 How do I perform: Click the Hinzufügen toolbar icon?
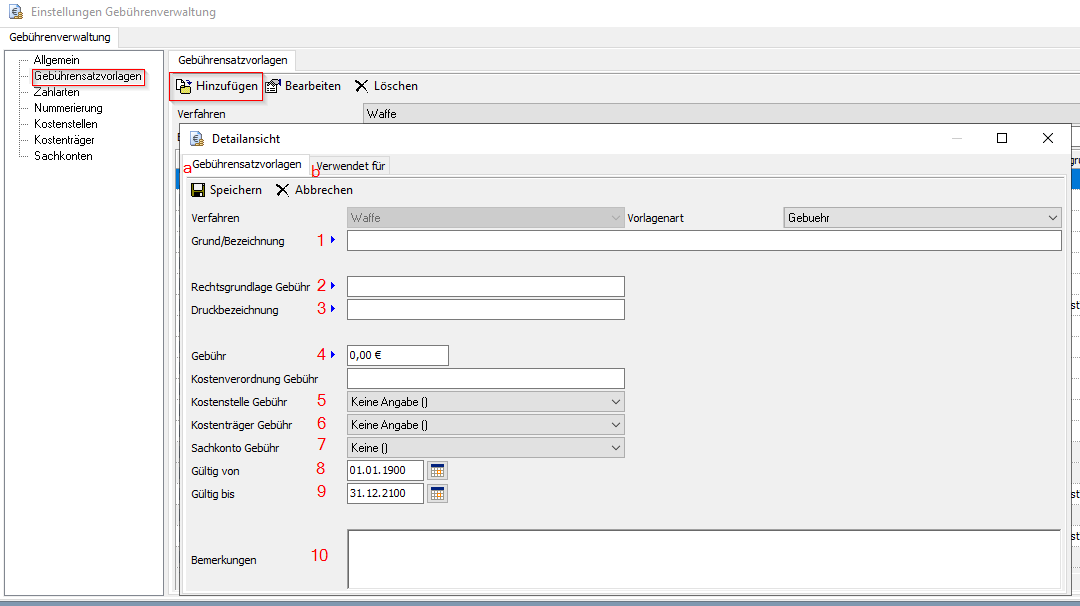pyautogui.click(x=184, y=87)
